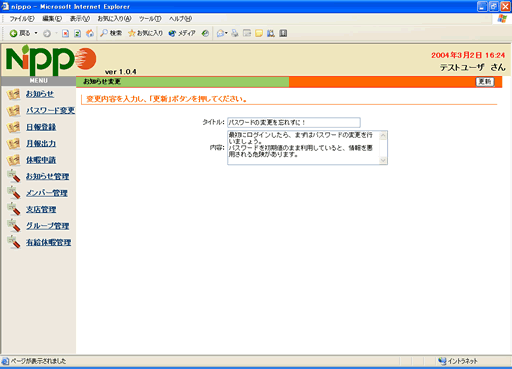
Task: Open the Mail button dropdown arrow
Action: 226,33
